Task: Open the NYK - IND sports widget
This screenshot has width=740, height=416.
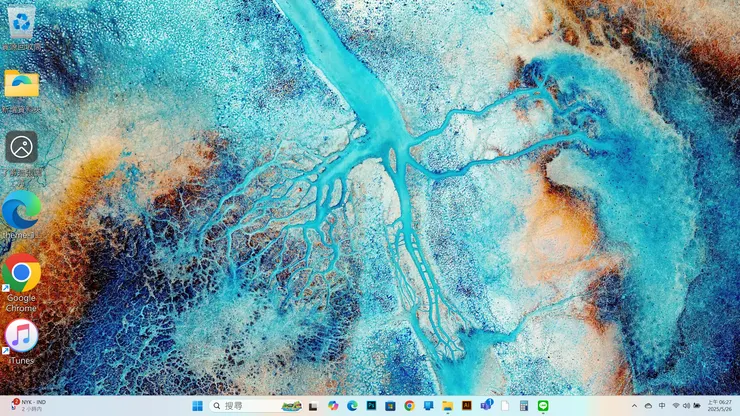Action: [x=29, y=405]
